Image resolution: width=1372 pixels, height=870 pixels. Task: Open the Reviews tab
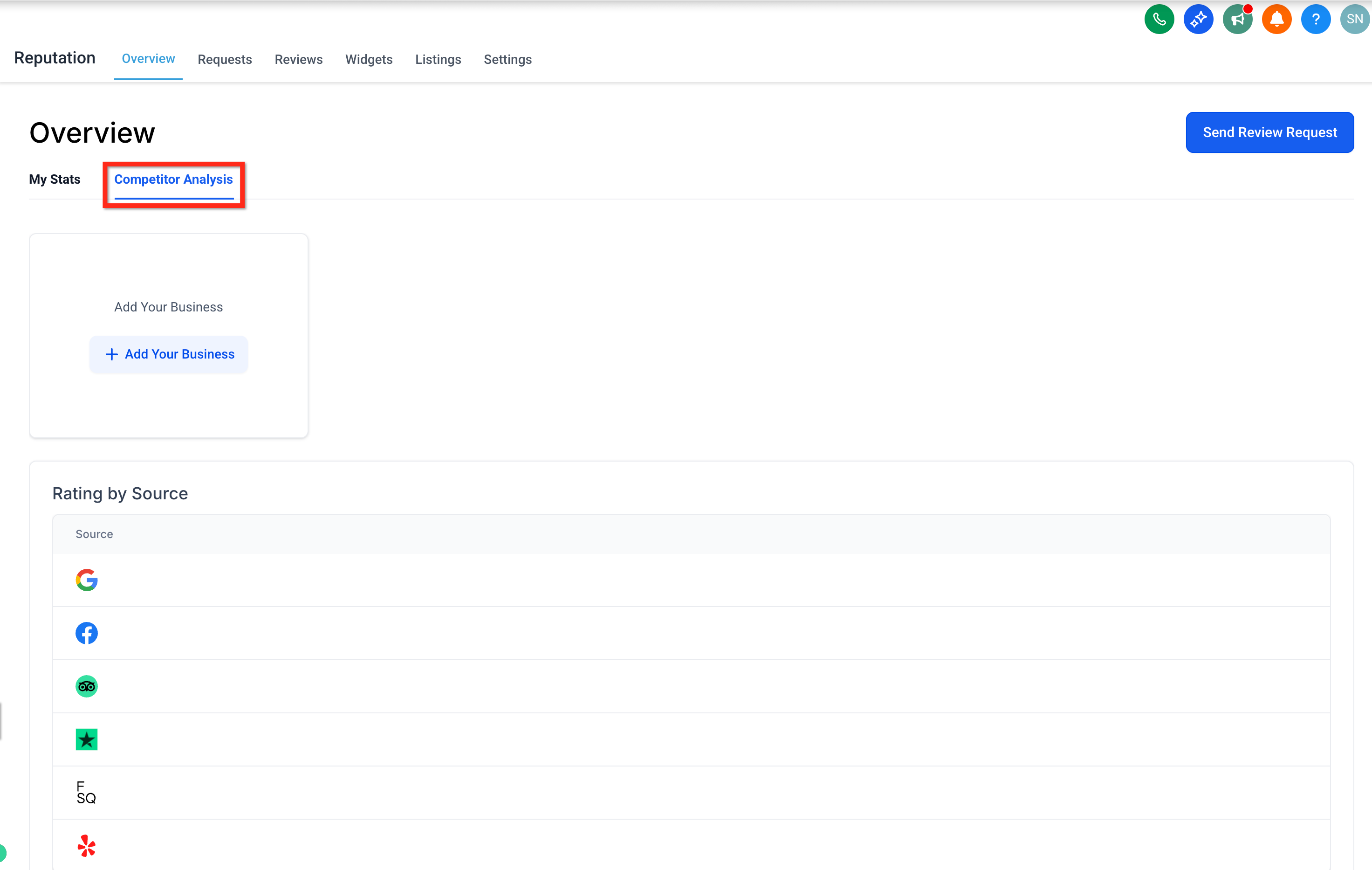click(x=299, y=59)
